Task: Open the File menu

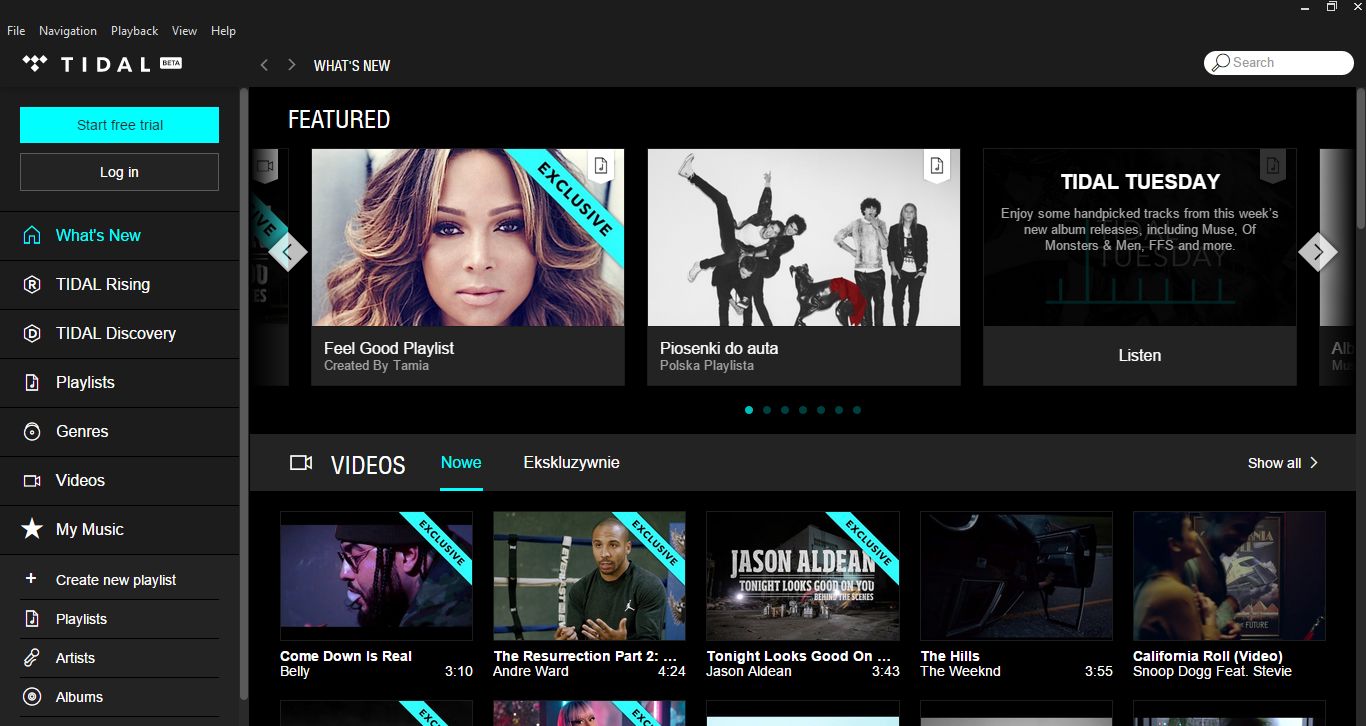Action: click(16, 31)
